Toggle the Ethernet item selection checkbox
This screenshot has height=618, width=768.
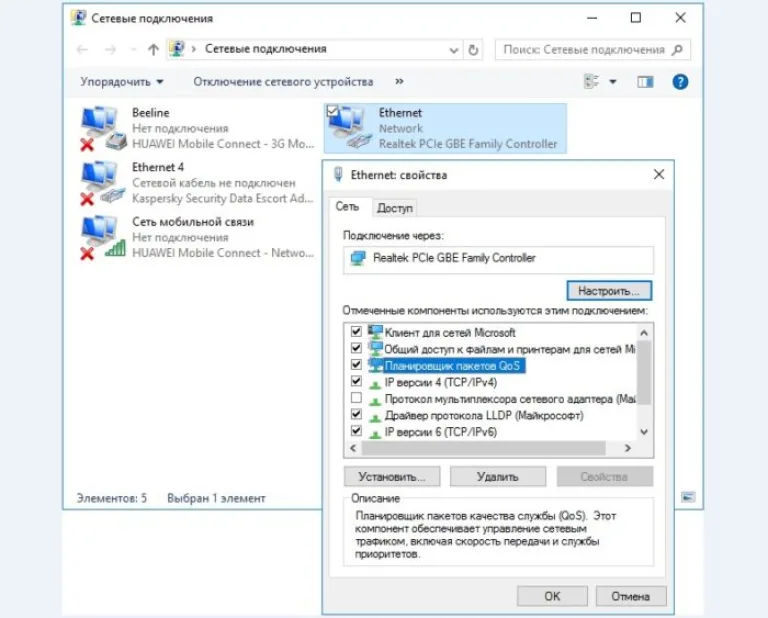tap(332, 111)
